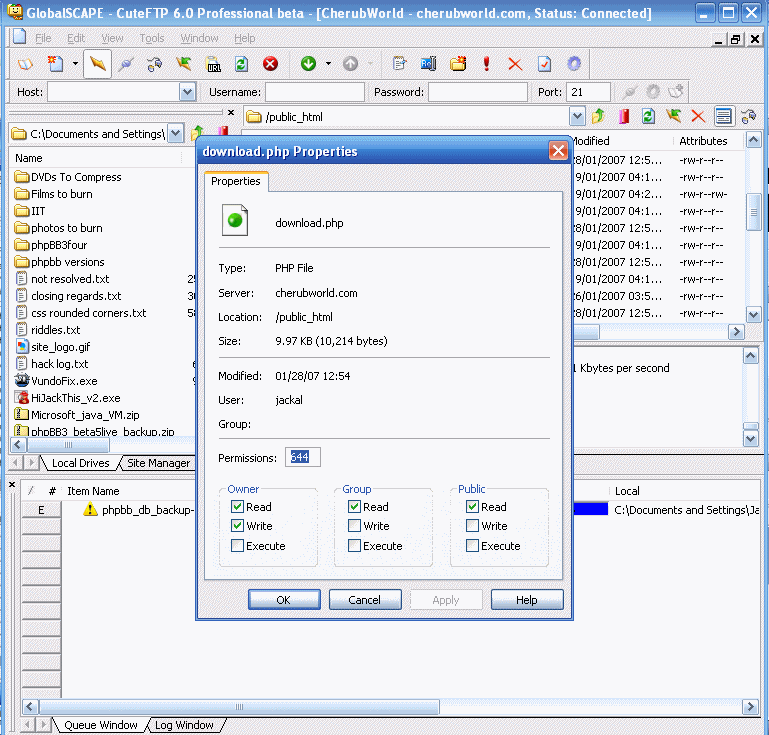Click the Permissions value field
The image size is (769, 735).
tap(303, 457)
